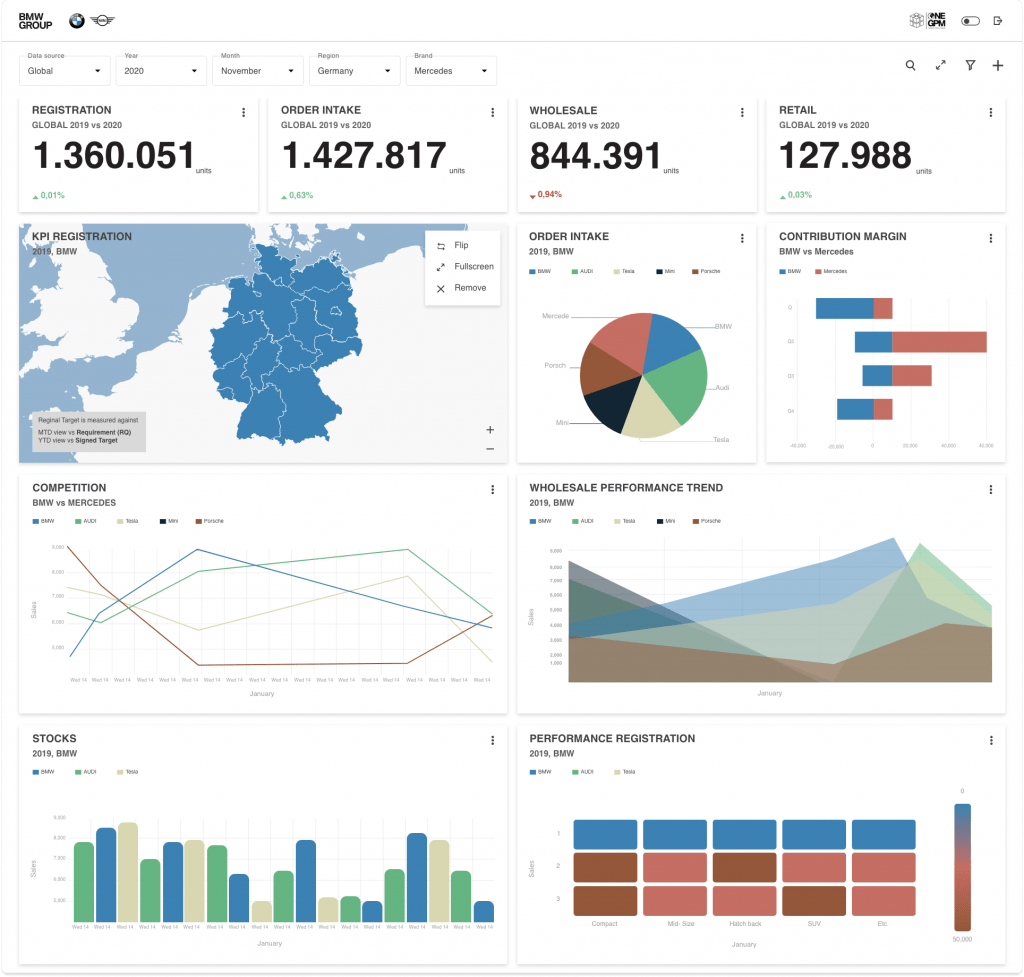1024x977 pixels.
Task: Click the Retail 127.988 value
Action: tap(845, 155)
